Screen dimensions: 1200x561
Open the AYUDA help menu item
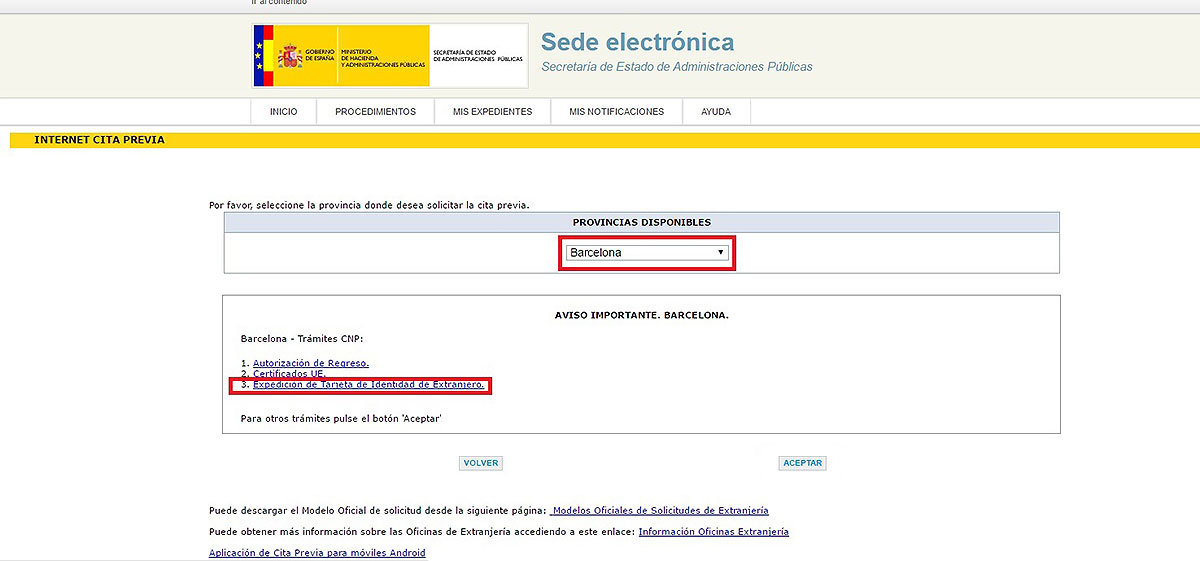pyautogui.click(x=716, y=112)
